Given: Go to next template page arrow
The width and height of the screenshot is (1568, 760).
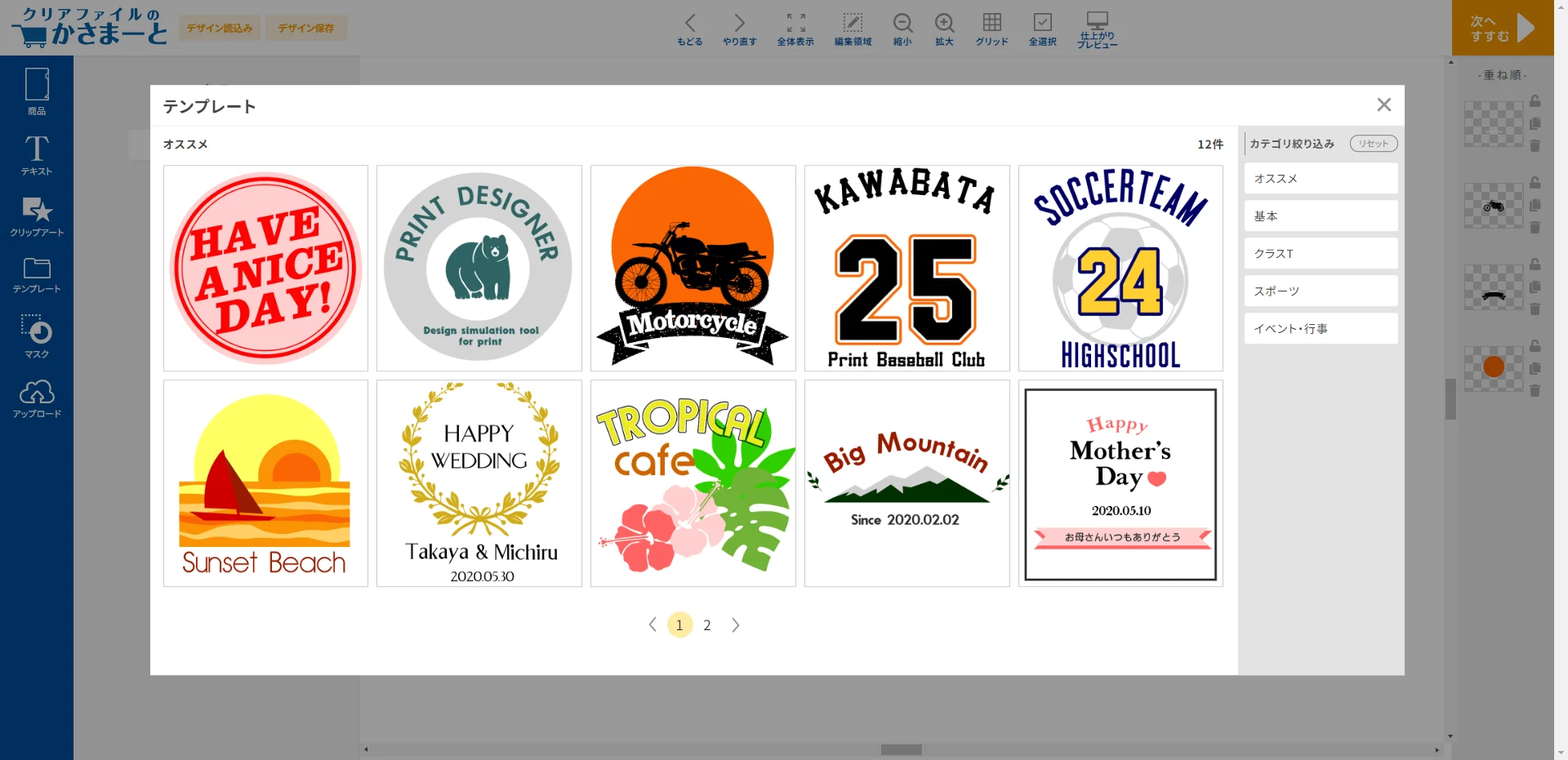Looking at the screenshot, I should pos(736,625).
